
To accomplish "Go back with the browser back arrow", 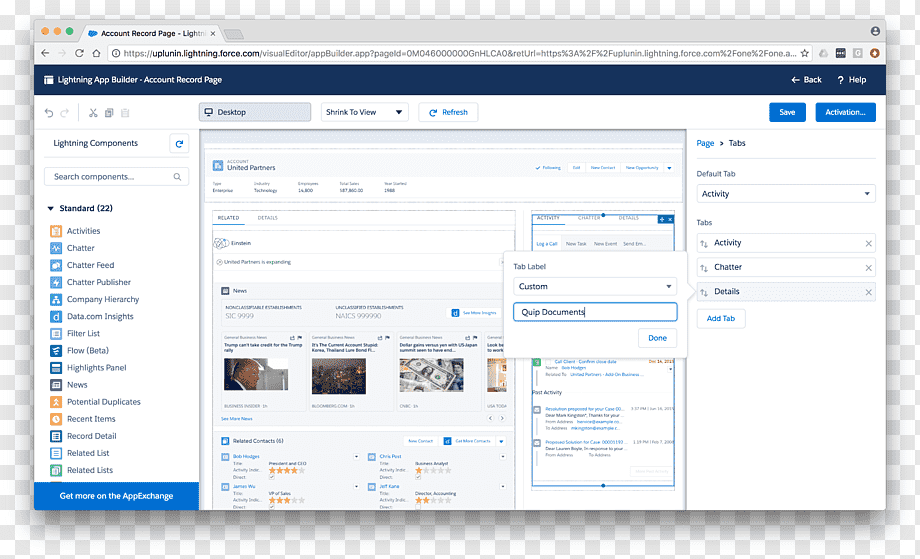I will 45,53.
